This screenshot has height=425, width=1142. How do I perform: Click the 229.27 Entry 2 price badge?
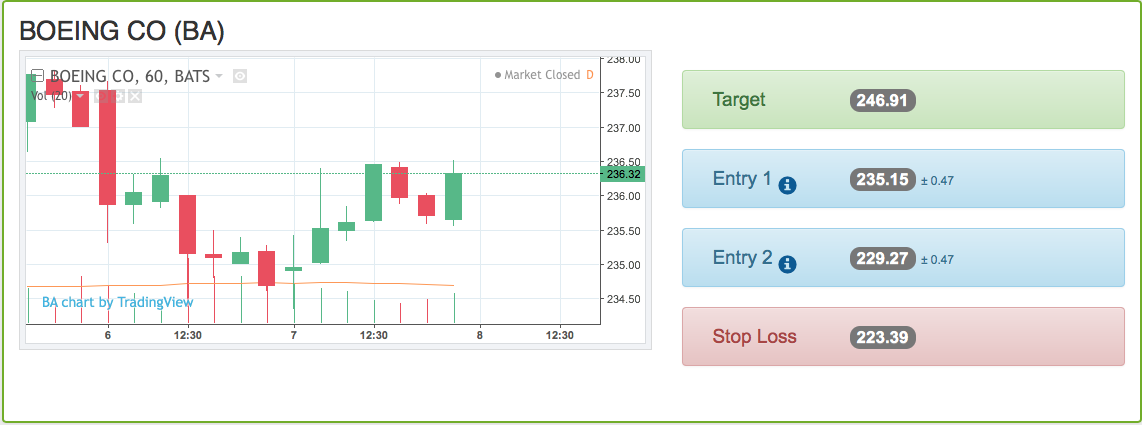click(882, 258)
